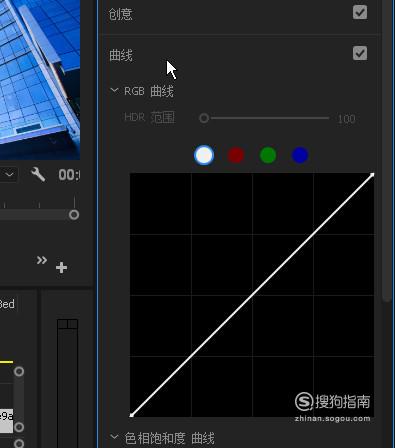Open the double-arrow overflow button menu

point(42,260)
